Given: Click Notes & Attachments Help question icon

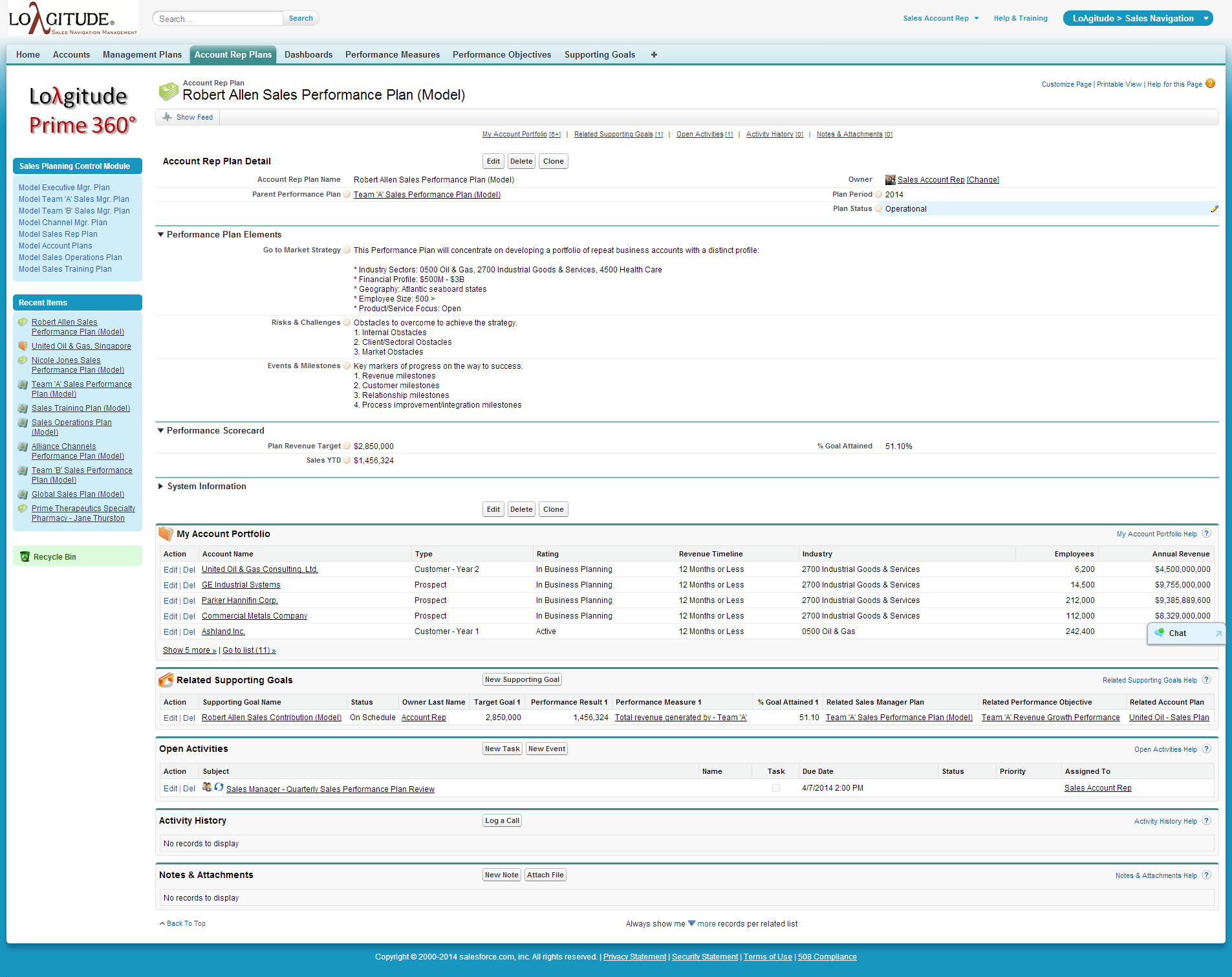Looking at the screenshot, I should [1206, 875].
